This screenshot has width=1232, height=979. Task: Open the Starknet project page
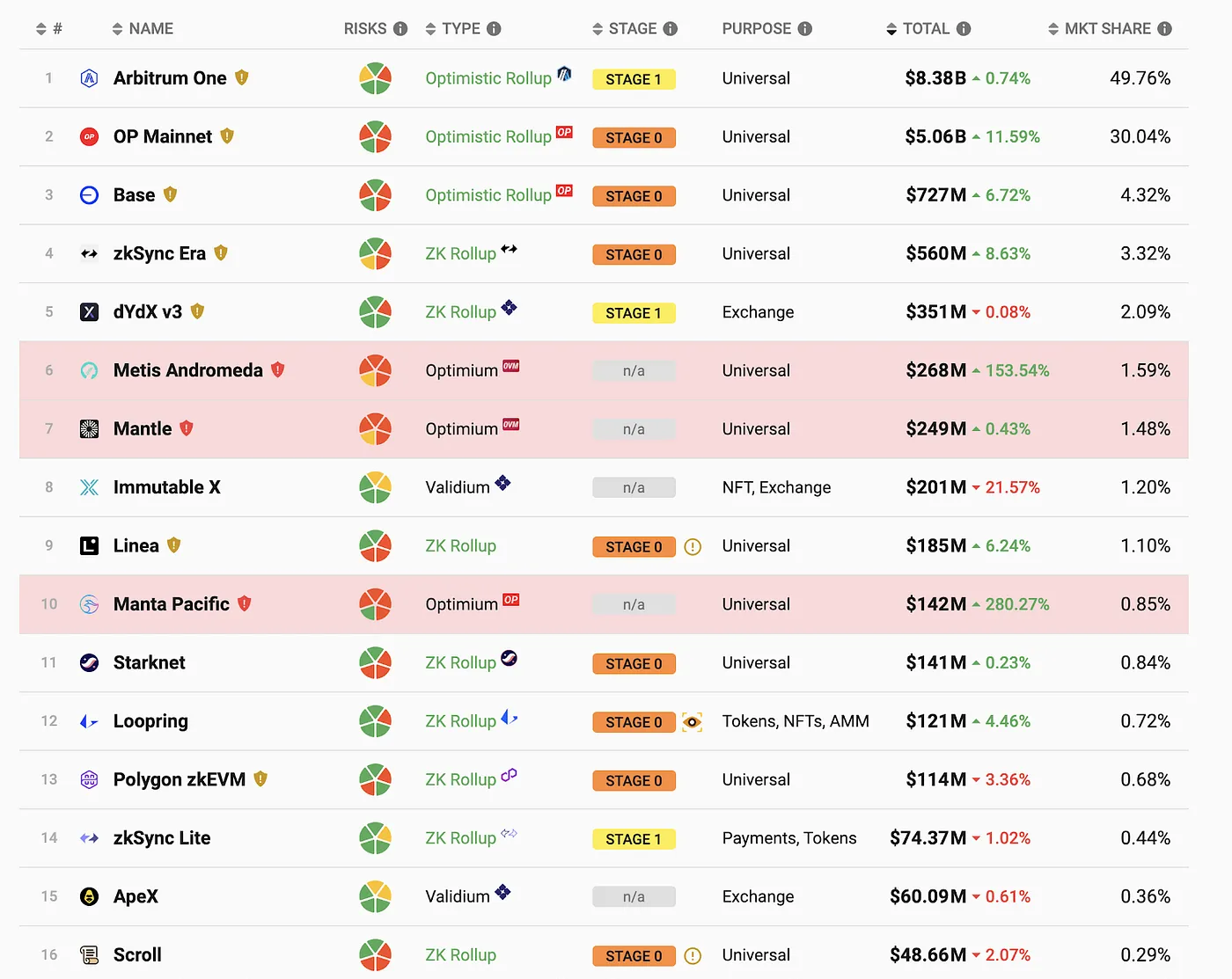150,662
